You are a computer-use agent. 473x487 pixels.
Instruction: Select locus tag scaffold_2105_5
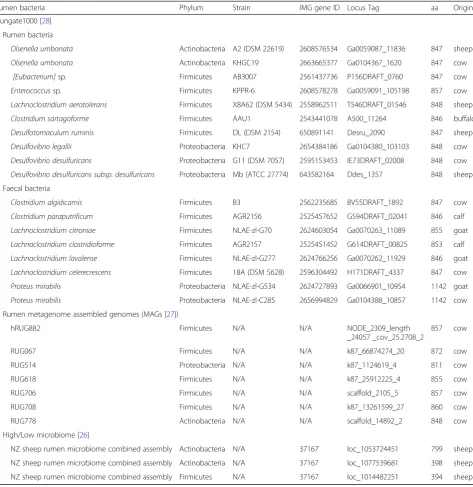coord(372,393)
